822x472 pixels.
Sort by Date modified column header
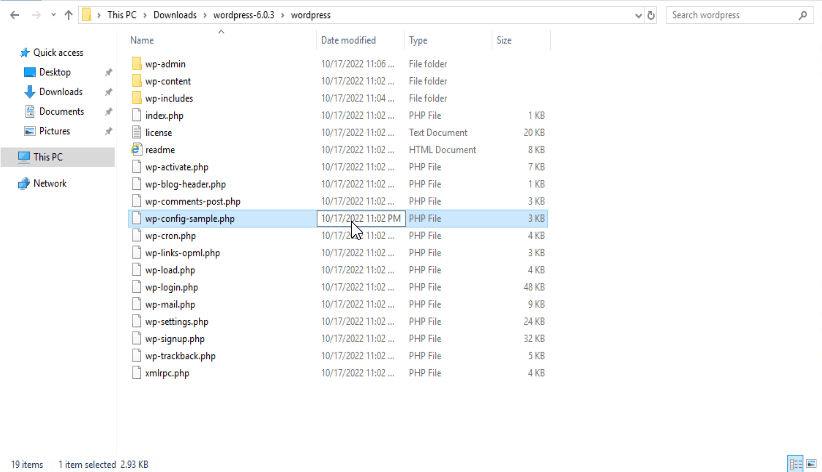(349, 40)
